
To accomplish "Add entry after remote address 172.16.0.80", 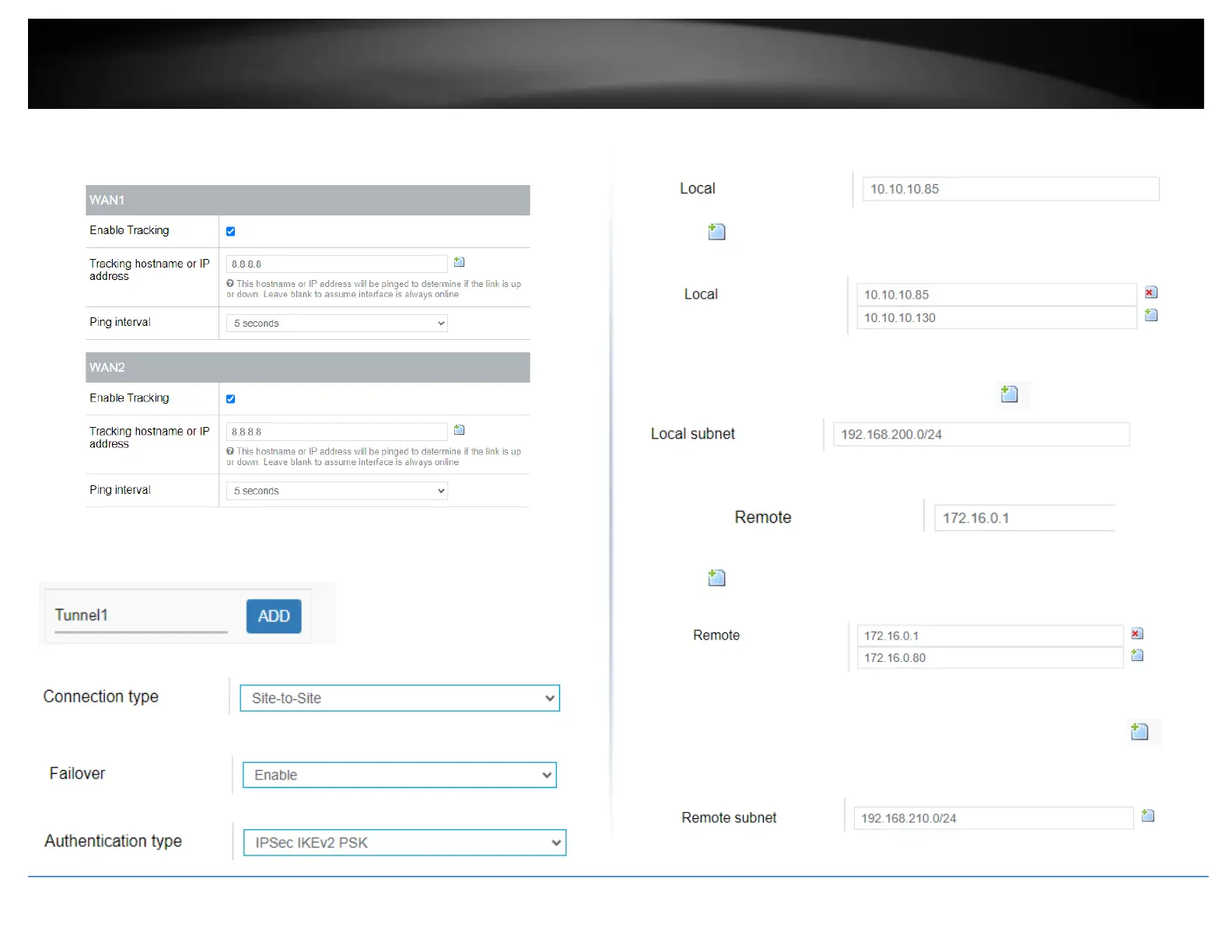I will (1136, 656).
